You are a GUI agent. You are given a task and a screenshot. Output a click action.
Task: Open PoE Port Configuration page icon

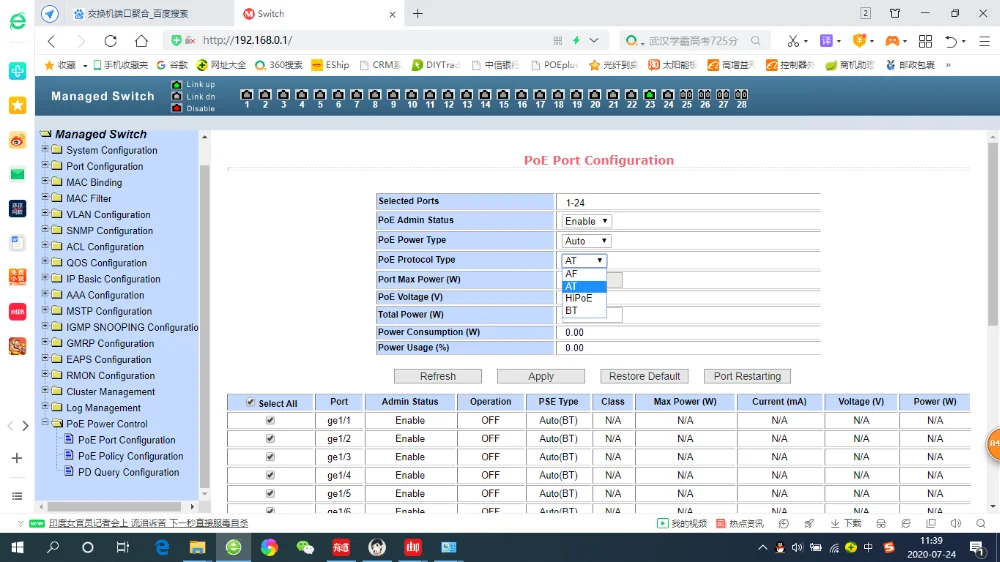69,440
